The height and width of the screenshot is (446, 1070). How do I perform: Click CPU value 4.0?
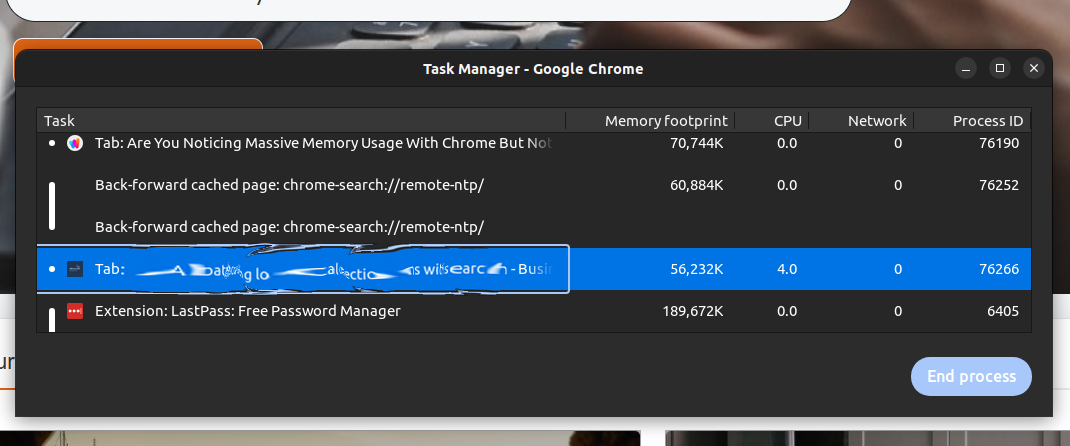click(787, 269)
